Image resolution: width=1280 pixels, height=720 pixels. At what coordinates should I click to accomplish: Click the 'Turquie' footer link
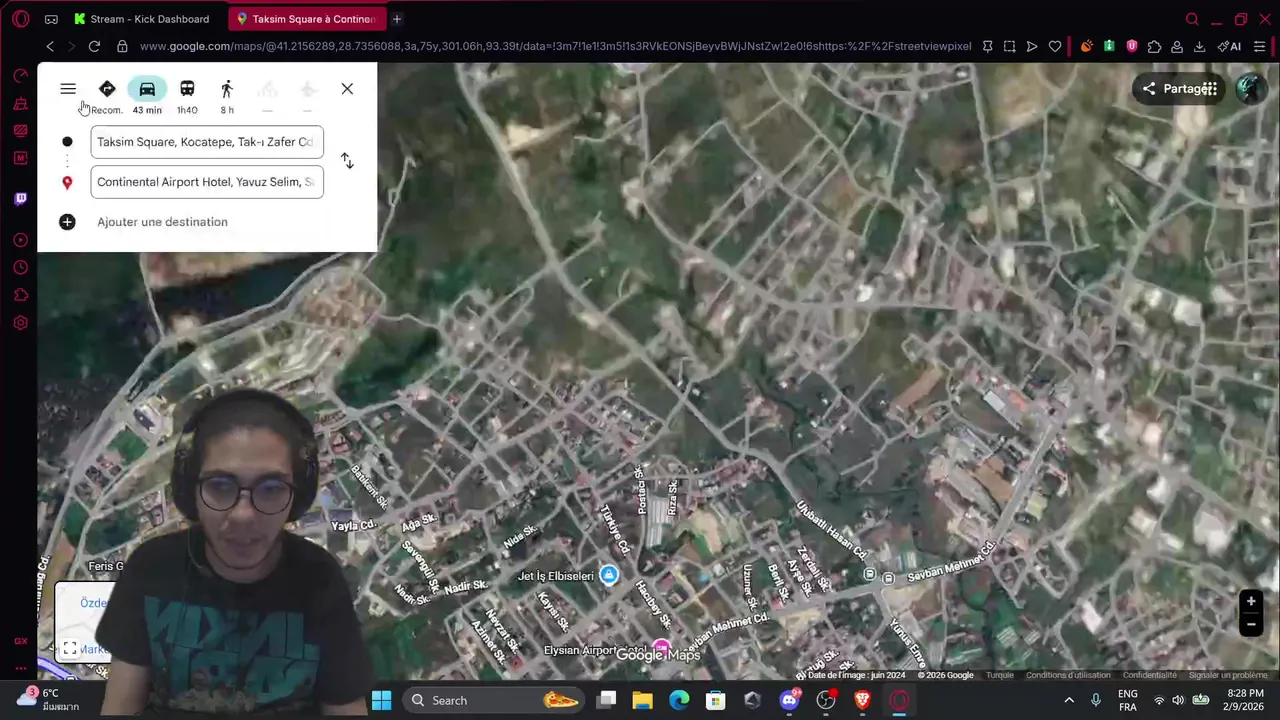pyautogui.click(x=1000, y=675)
